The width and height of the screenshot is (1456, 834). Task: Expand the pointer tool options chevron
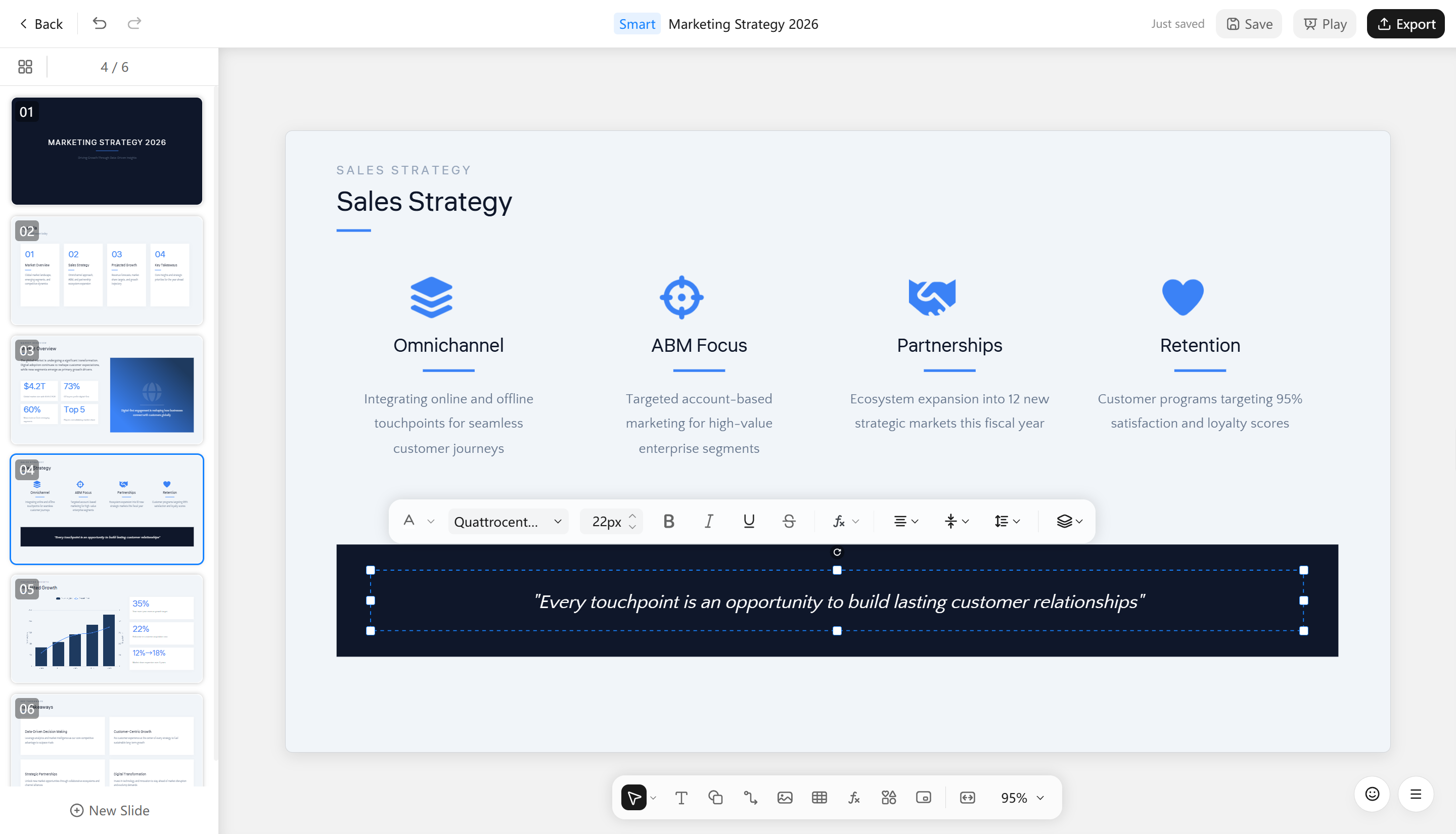(x=653, y=798)
